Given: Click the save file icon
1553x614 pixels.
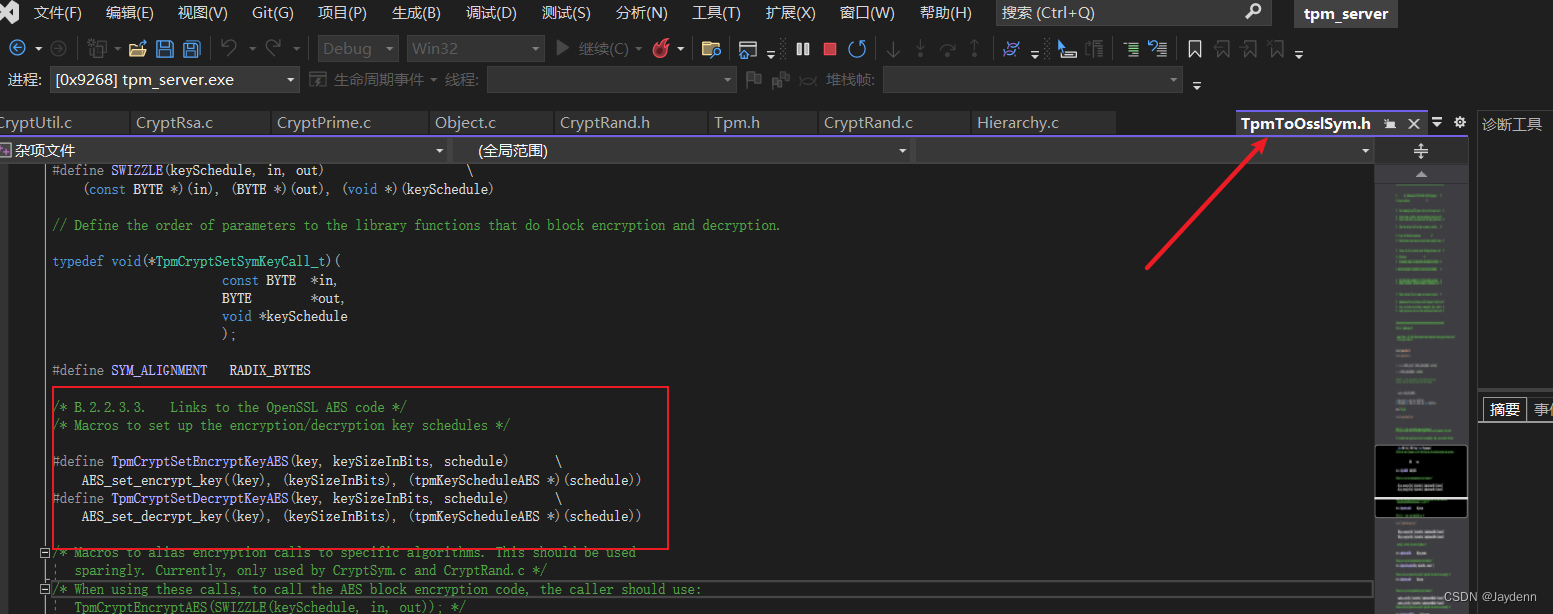Looking at the screenshot, I should [165, 48].
